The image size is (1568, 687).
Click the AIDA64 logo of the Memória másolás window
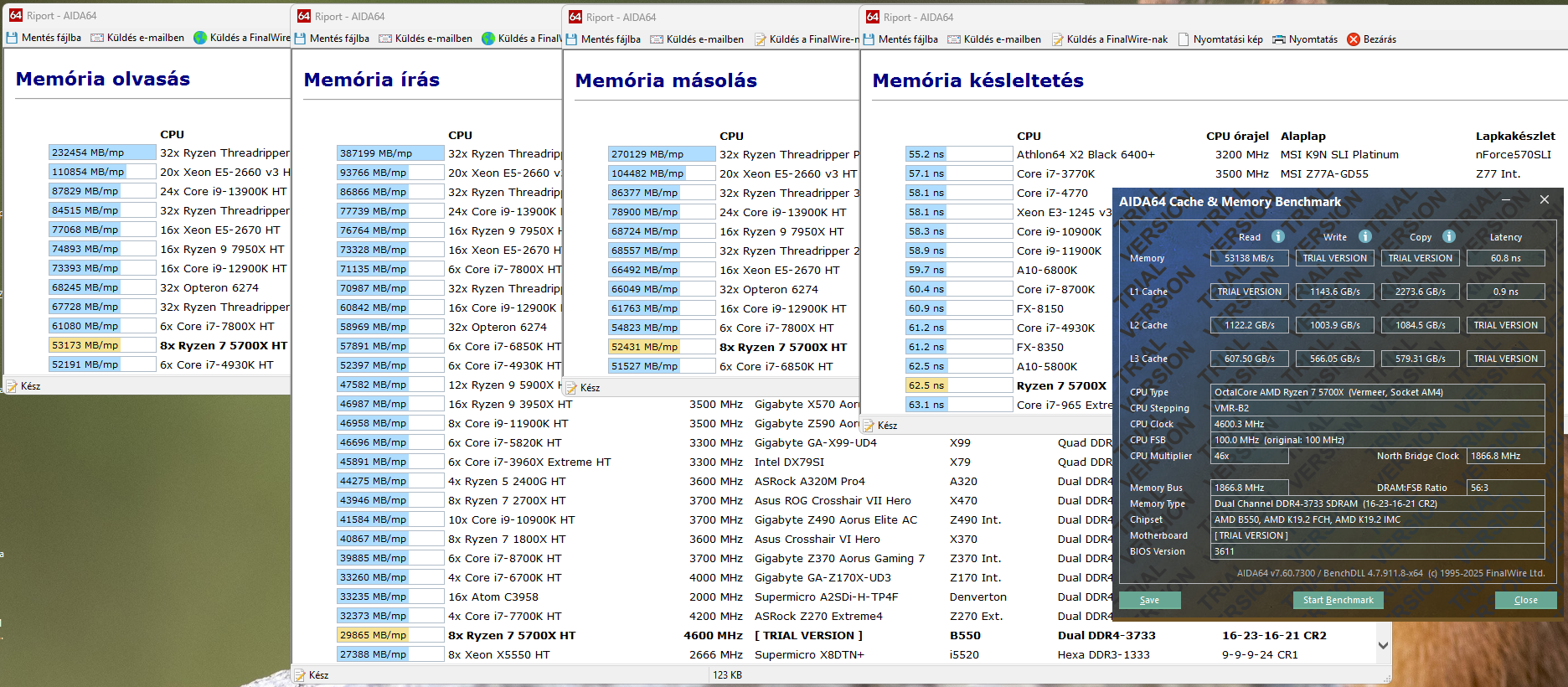point(575,17)
